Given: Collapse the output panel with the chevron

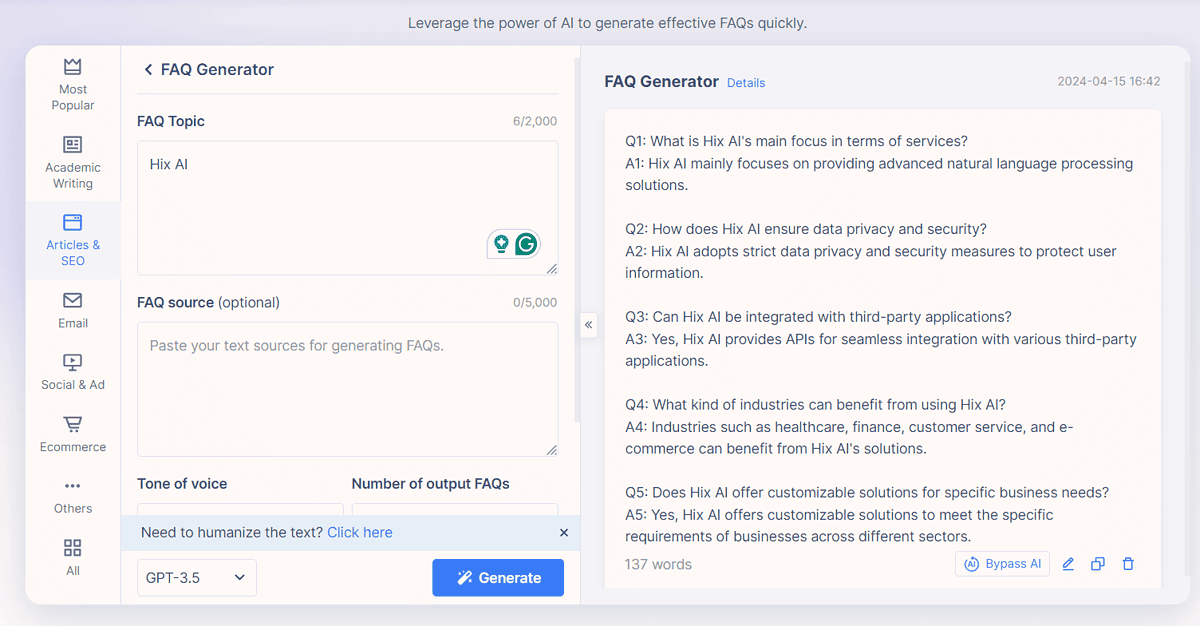Looking at the screenshot, I should pos(588,325).
